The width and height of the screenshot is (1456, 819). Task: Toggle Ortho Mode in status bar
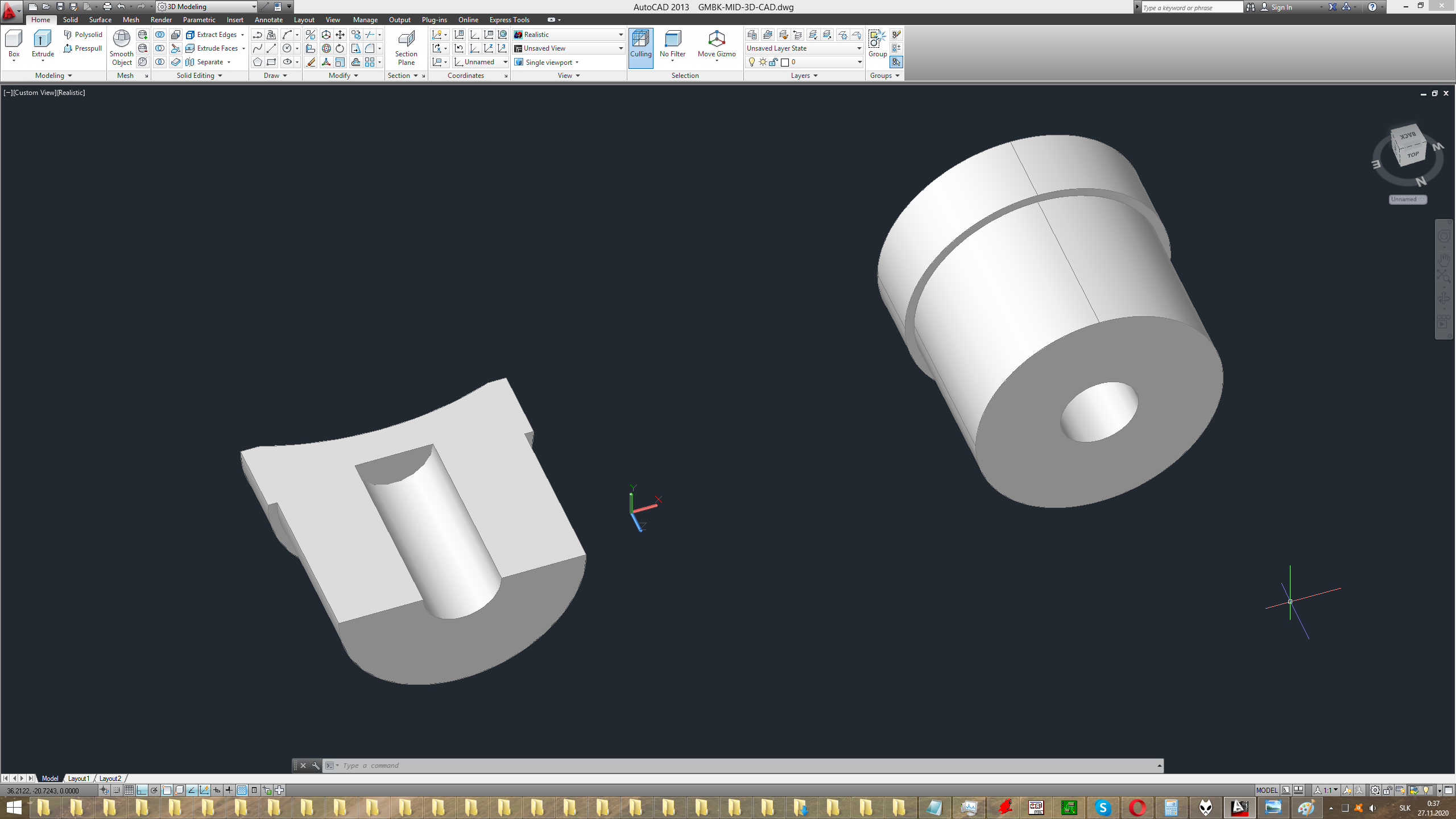click(142, 790)
